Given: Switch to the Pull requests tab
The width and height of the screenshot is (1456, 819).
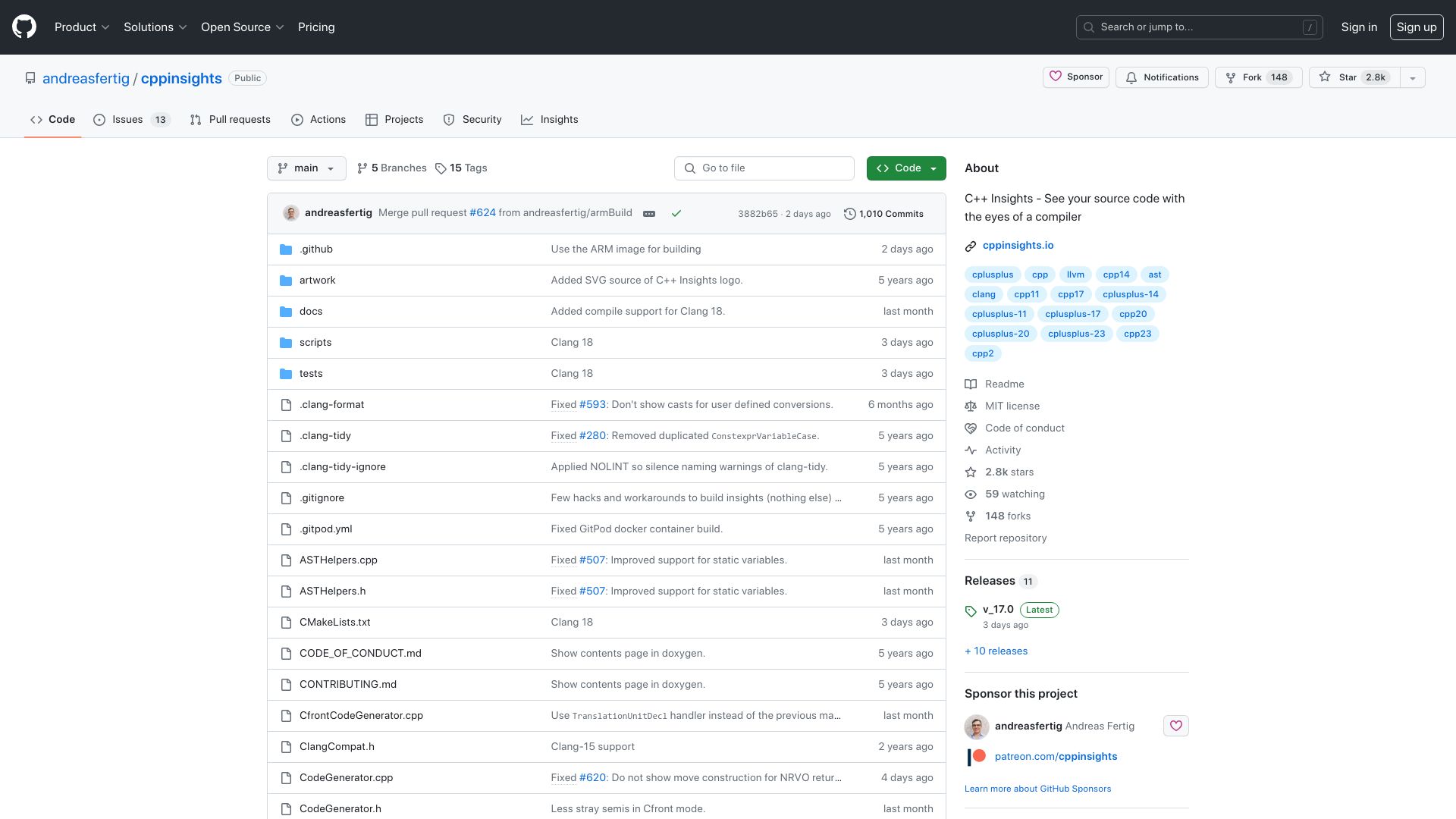Looking at the screenshot, I should pyautogui.click(x=230, y=120).
